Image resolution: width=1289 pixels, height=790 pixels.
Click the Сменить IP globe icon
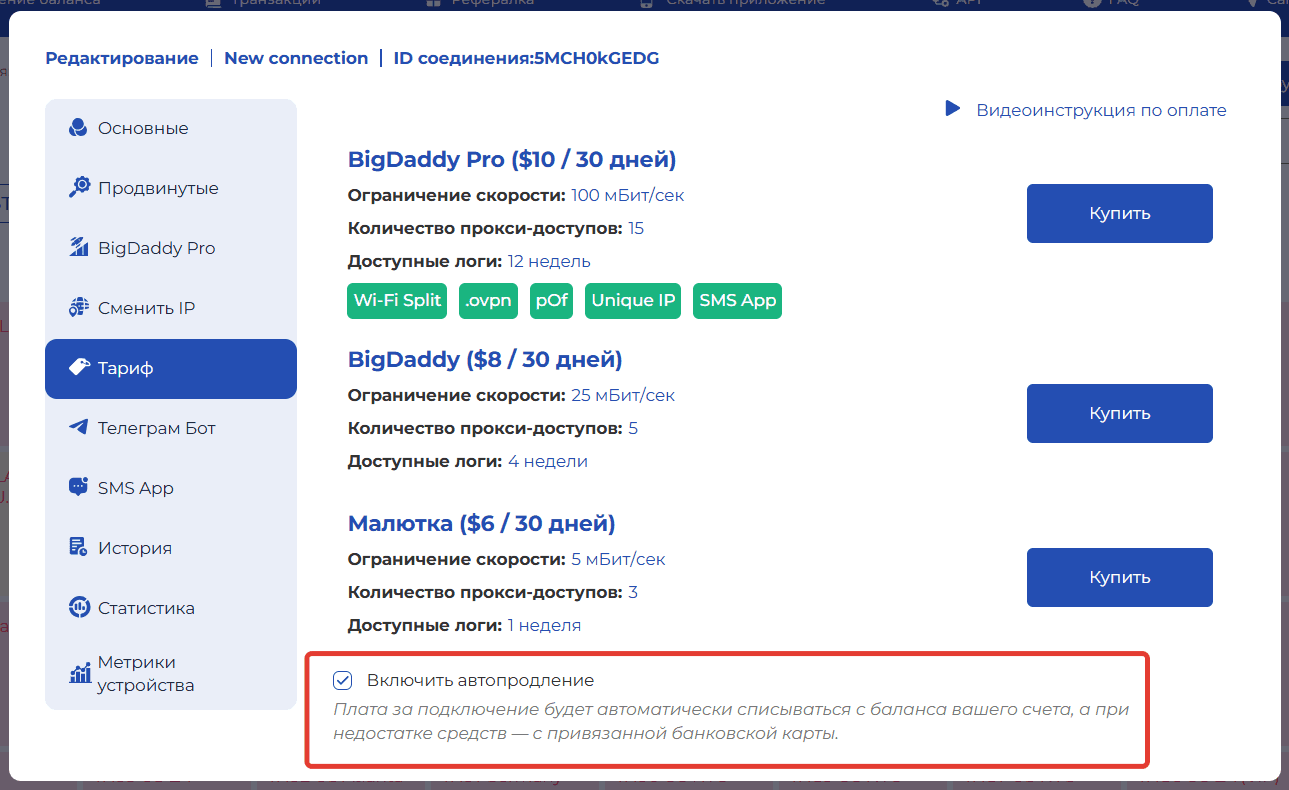point(79,308)
